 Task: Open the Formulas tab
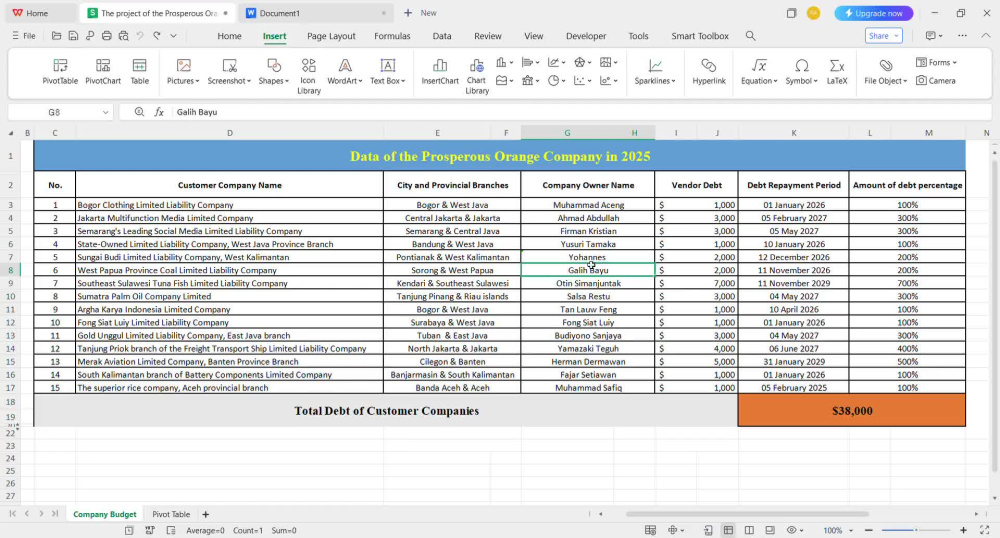tap(392, 36)
